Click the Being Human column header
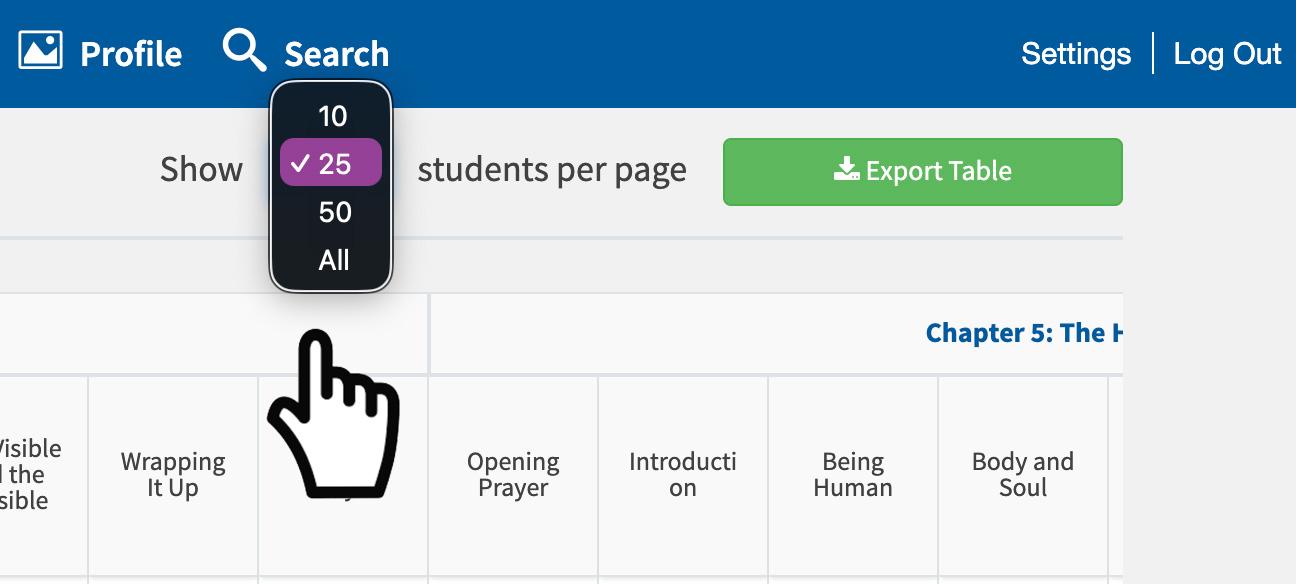The width and height of the screenshot is (1296, 584). pyautogui.click(x=852, y=474)
